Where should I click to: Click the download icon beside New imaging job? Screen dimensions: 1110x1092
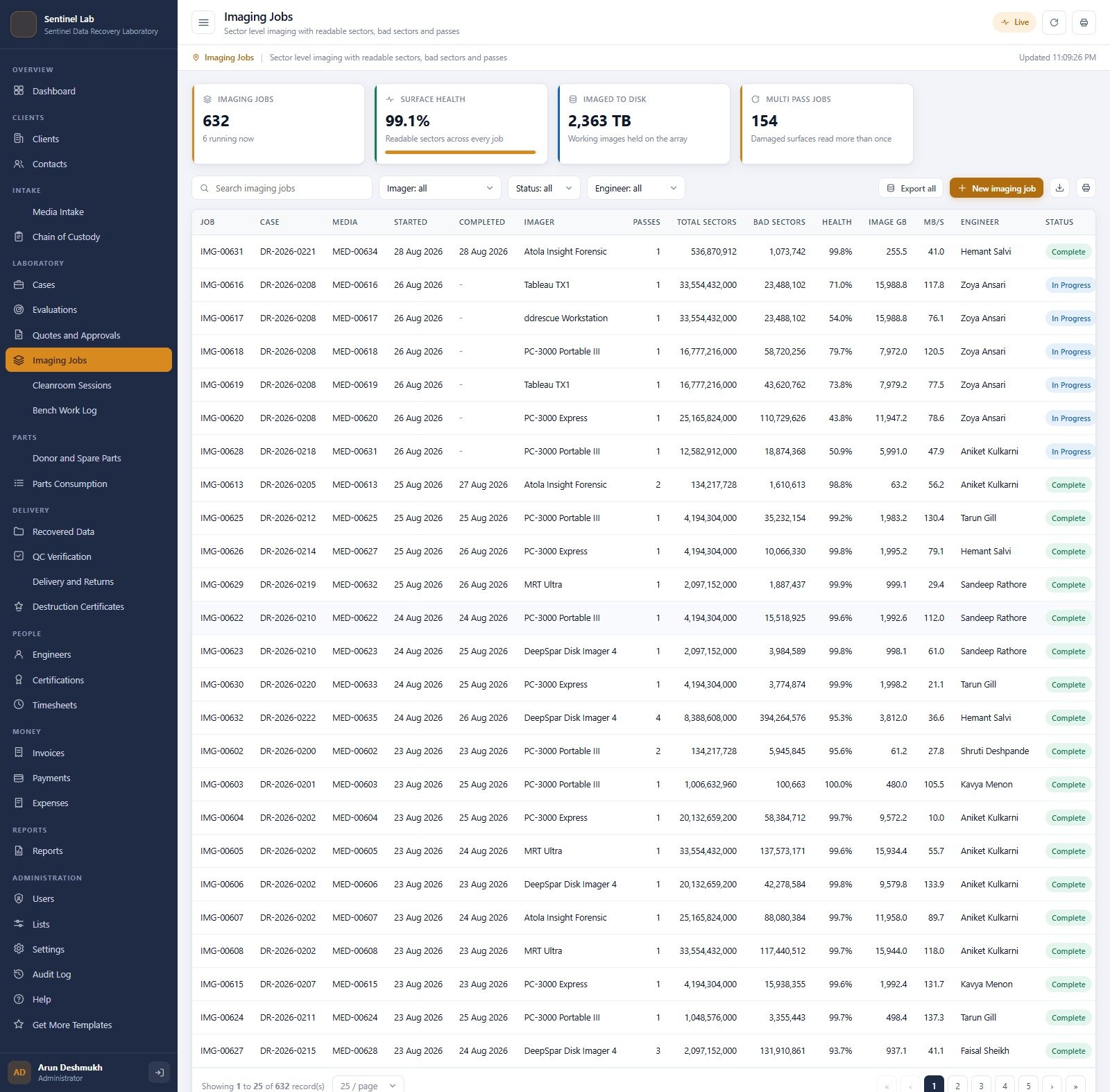tap(1059, 188)
